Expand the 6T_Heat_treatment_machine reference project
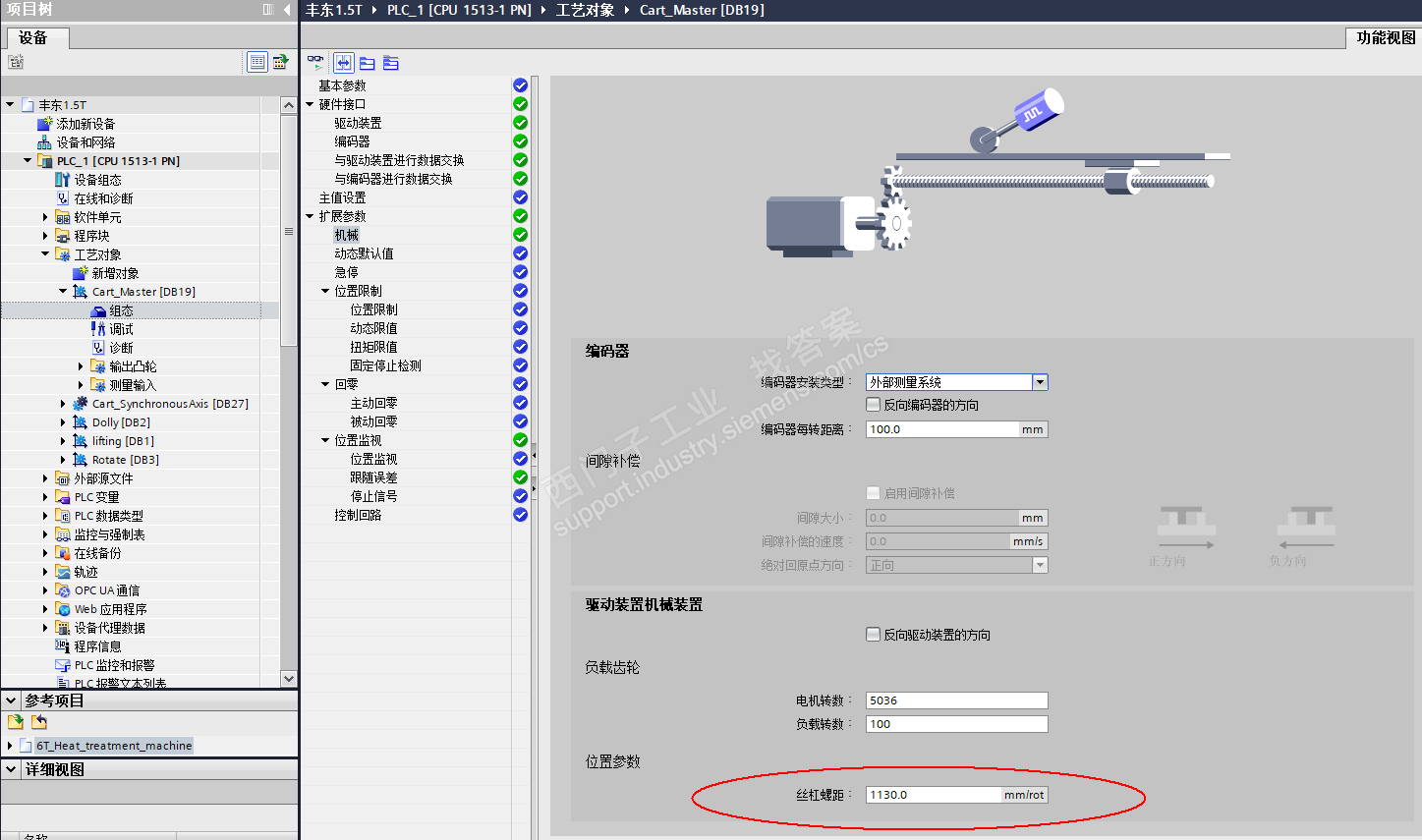This screenshot has width=1422, height=840. (10, 746)
